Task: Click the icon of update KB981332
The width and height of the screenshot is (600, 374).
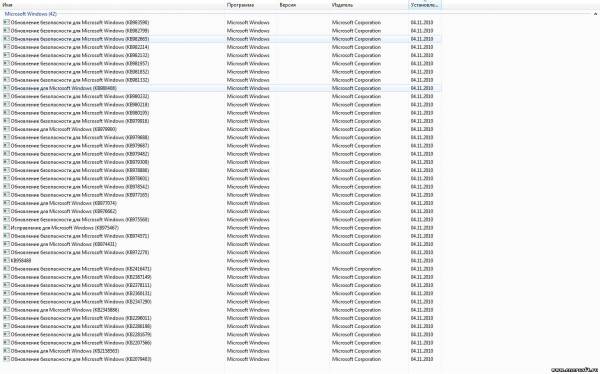Action: 6,80
